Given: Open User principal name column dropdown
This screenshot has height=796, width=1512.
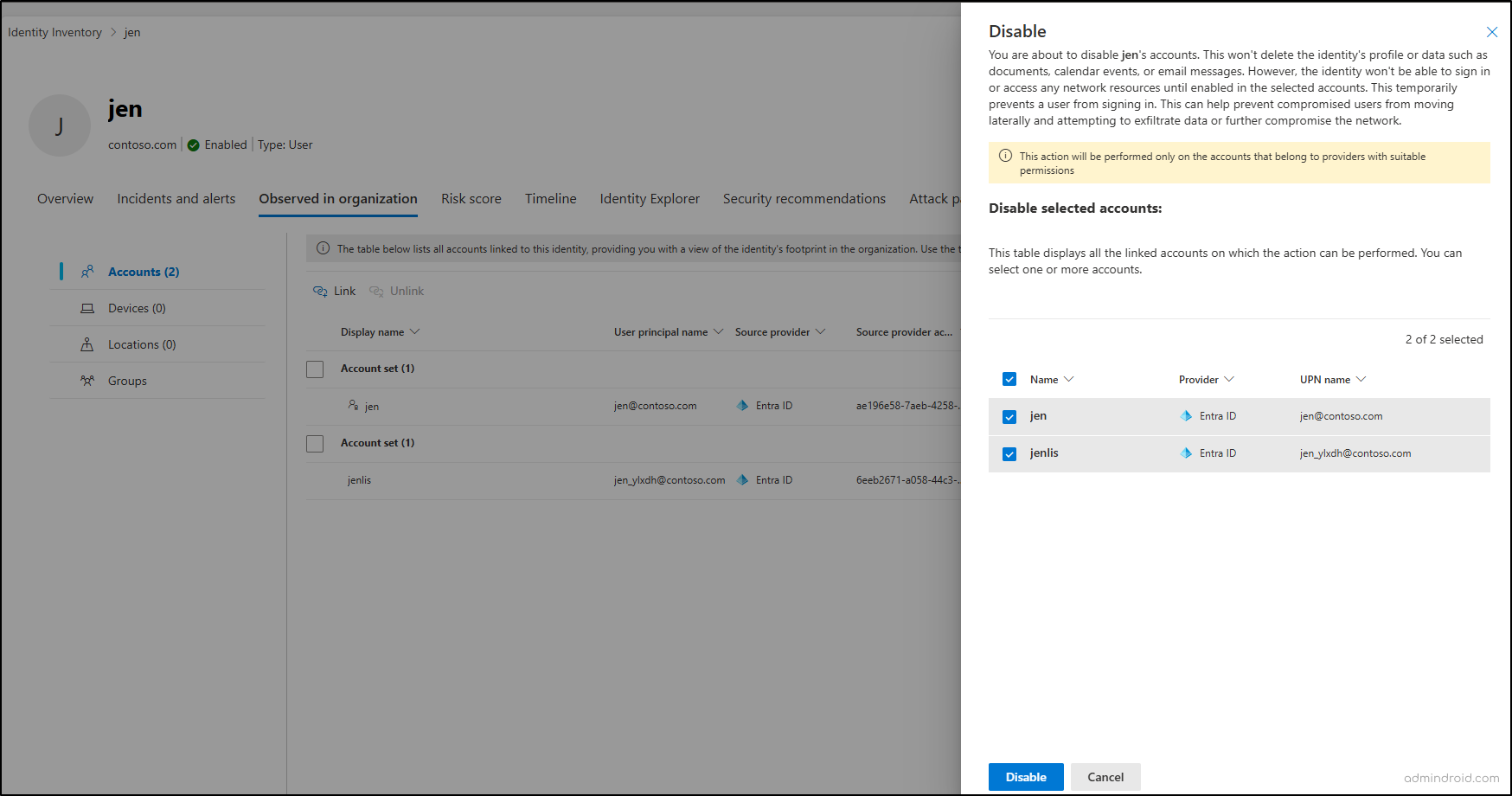Looking at the screenshot, I should pyautogui.click(x=718, y=332).
